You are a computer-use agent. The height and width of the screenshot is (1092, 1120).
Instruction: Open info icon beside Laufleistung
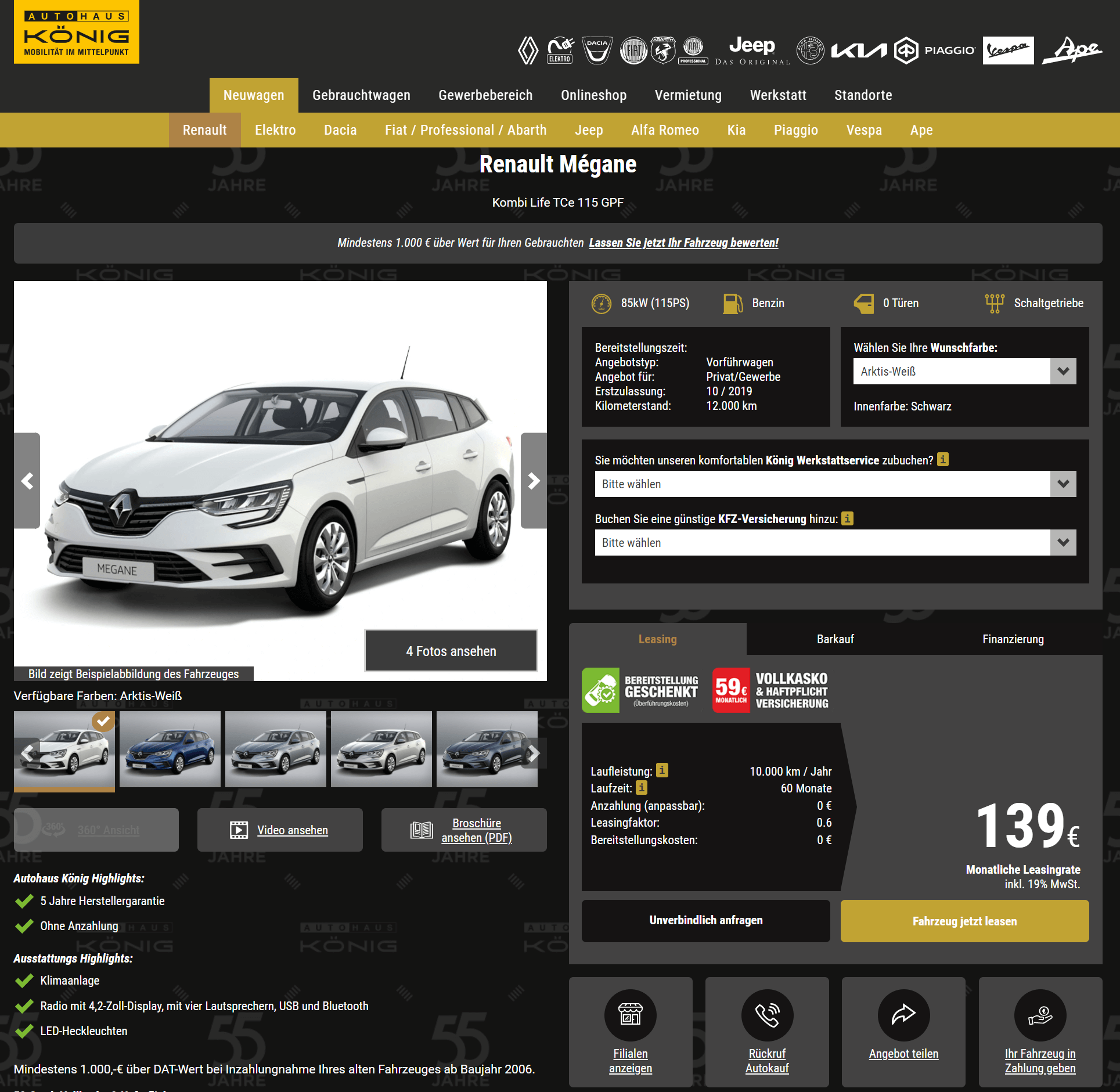click(662, 770)
